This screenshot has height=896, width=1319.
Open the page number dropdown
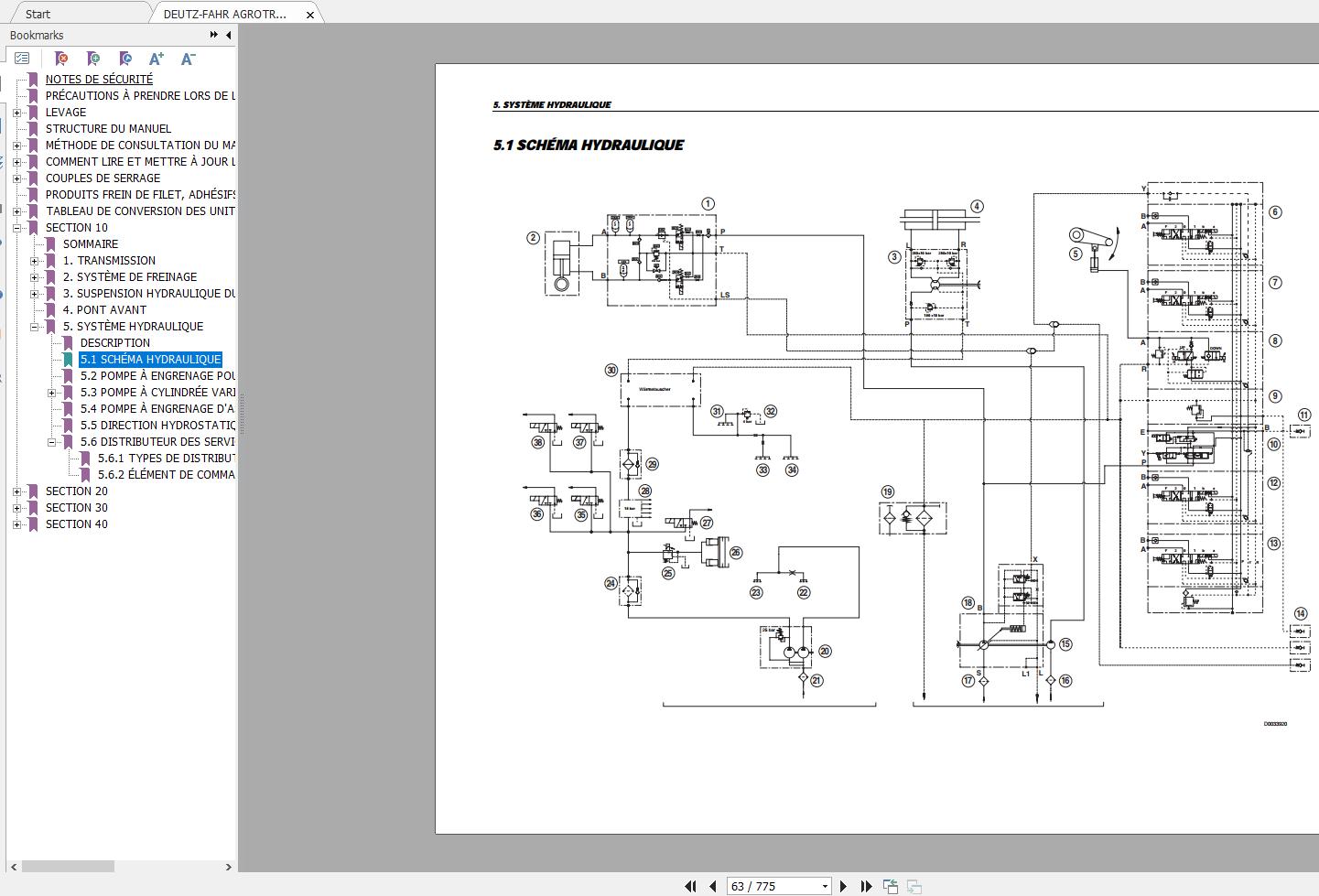tap(825, 886)
